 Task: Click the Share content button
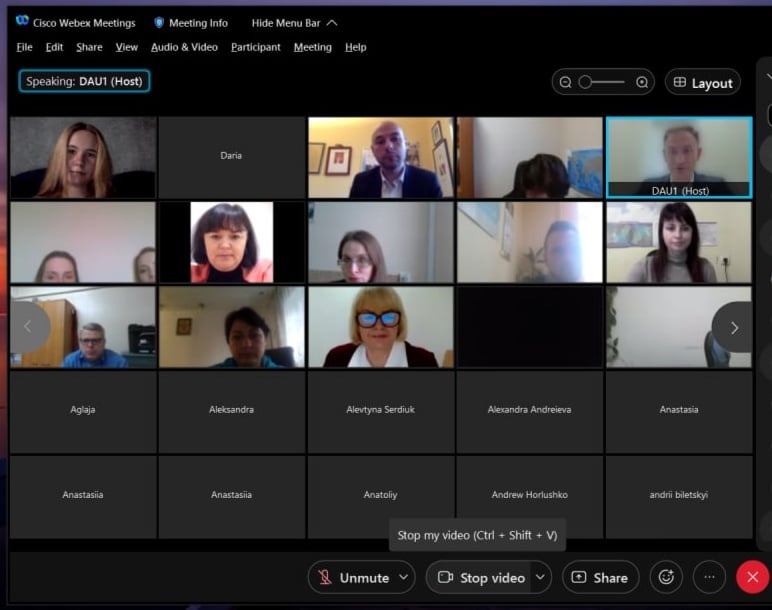(600, 577)
